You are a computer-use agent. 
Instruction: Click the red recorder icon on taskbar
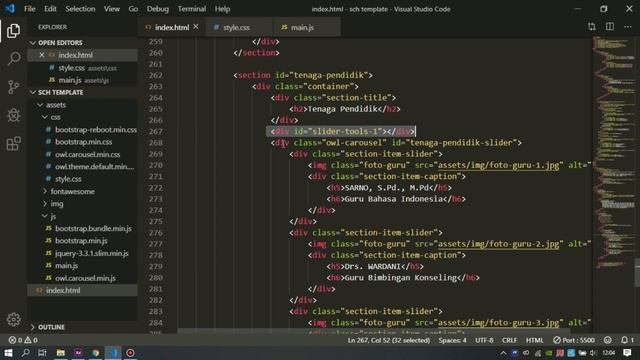click(130, 353)
